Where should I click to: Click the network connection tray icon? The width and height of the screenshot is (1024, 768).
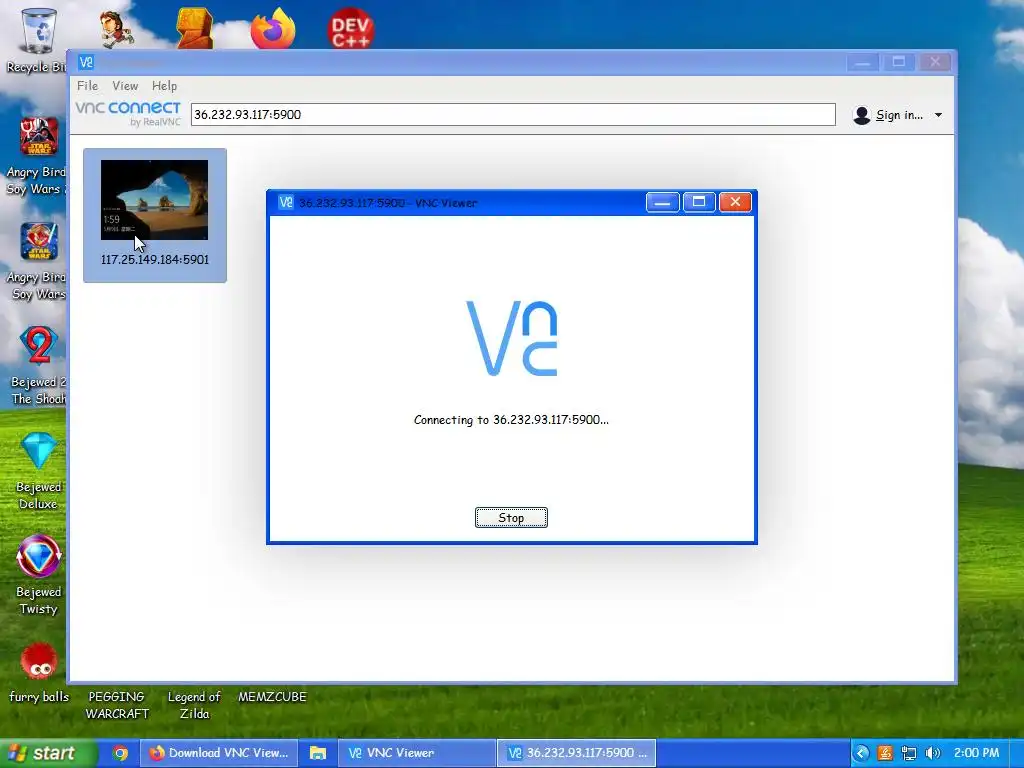(x=908, y=753)
